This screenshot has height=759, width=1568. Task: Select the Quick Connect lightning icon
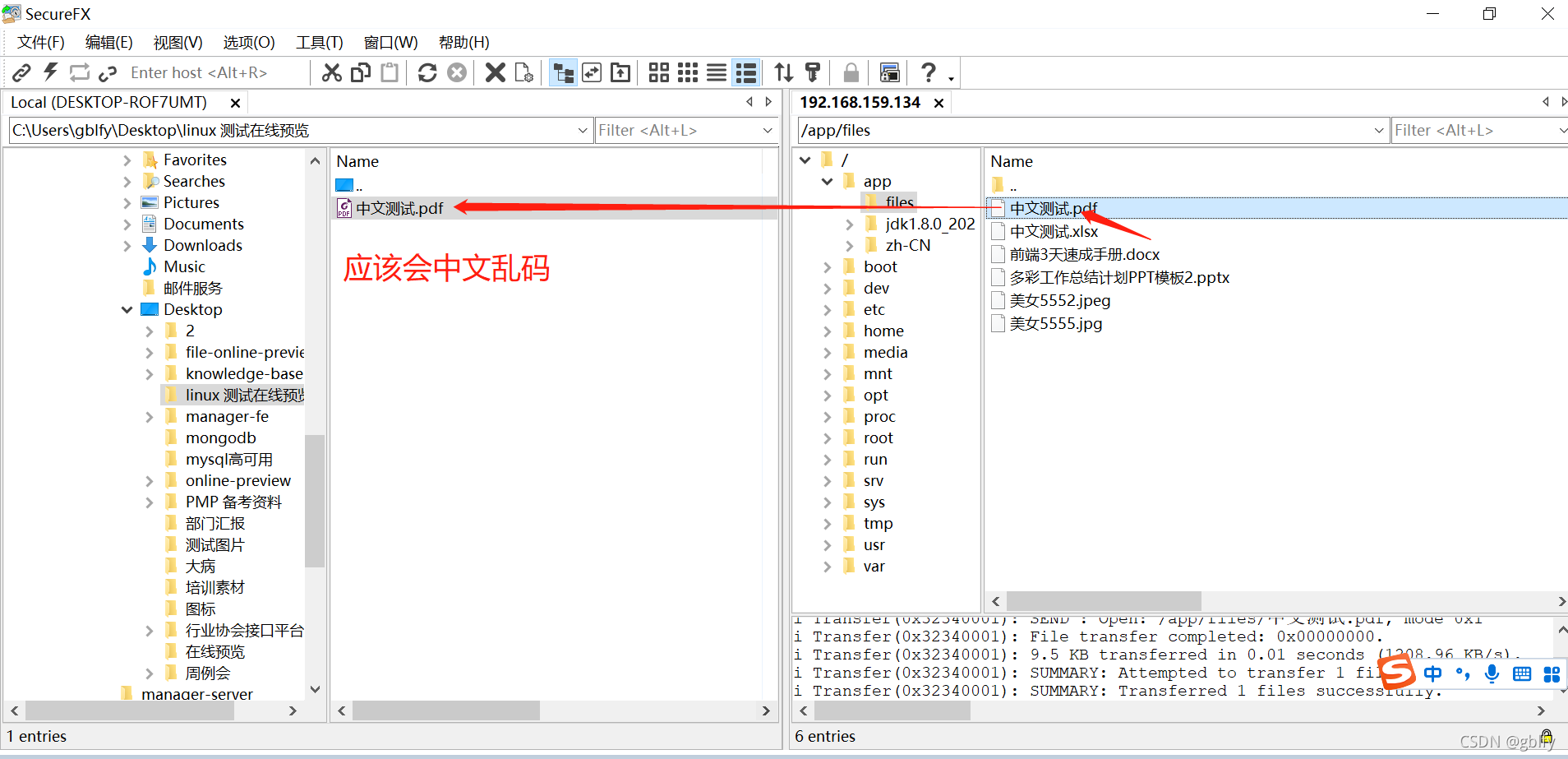point(51,72)
